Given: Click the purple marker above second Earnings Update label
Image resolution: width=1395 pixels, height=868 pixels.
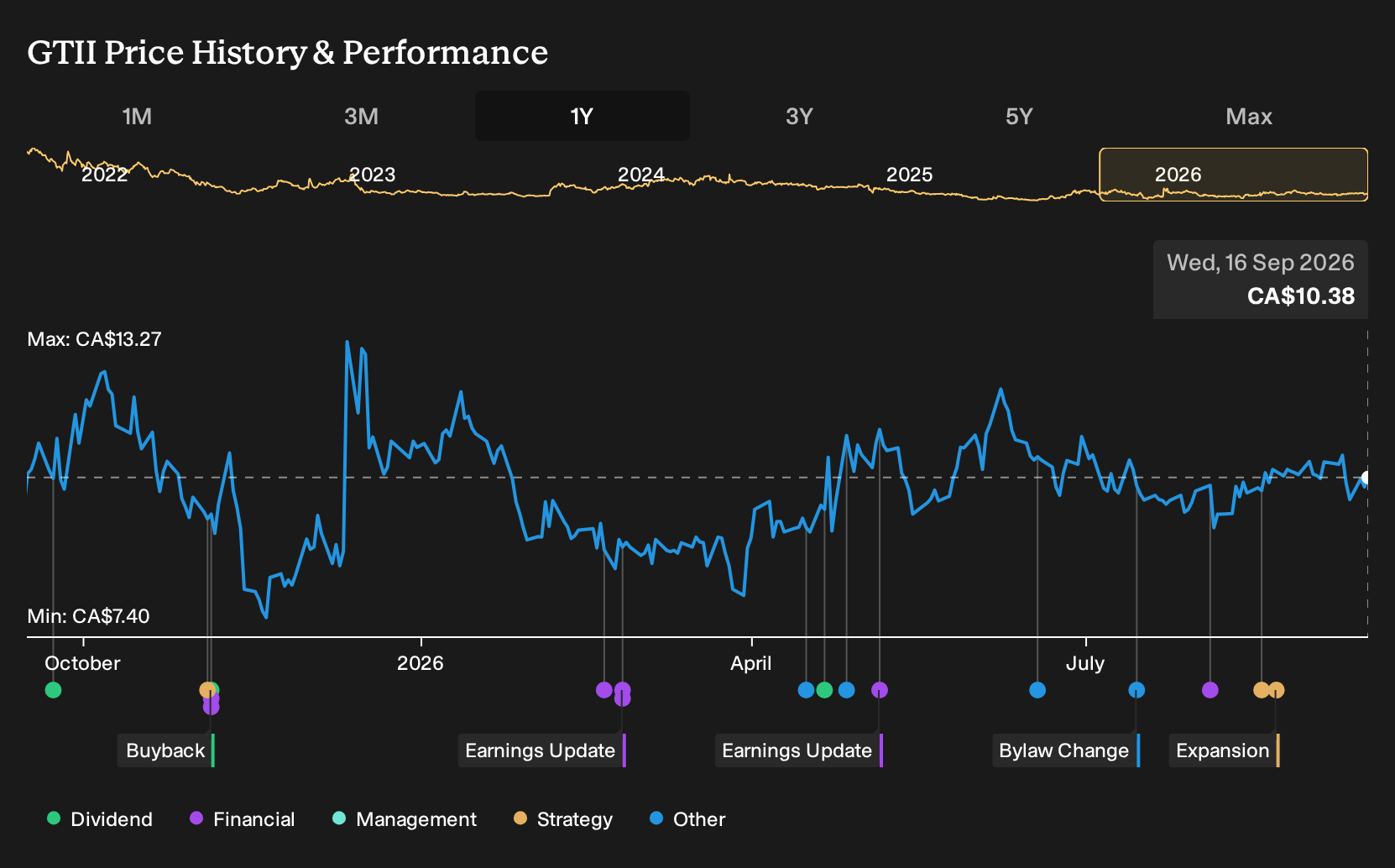Looking at the screenshot, I should coord(880,690).
